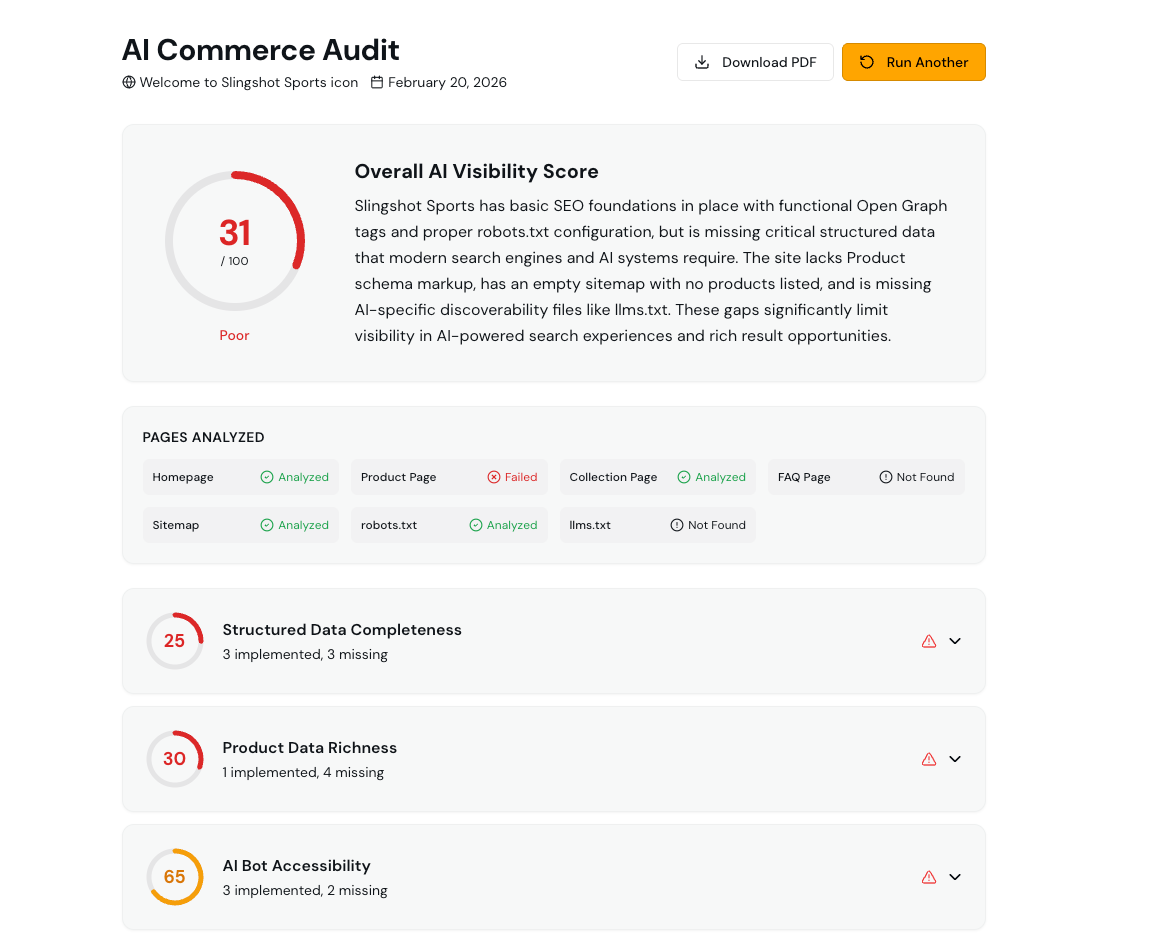This screenshot has height=935, width=1168.
Task: Click the warning triangle on Product Data Richness
Action: [x=928, y=758]
